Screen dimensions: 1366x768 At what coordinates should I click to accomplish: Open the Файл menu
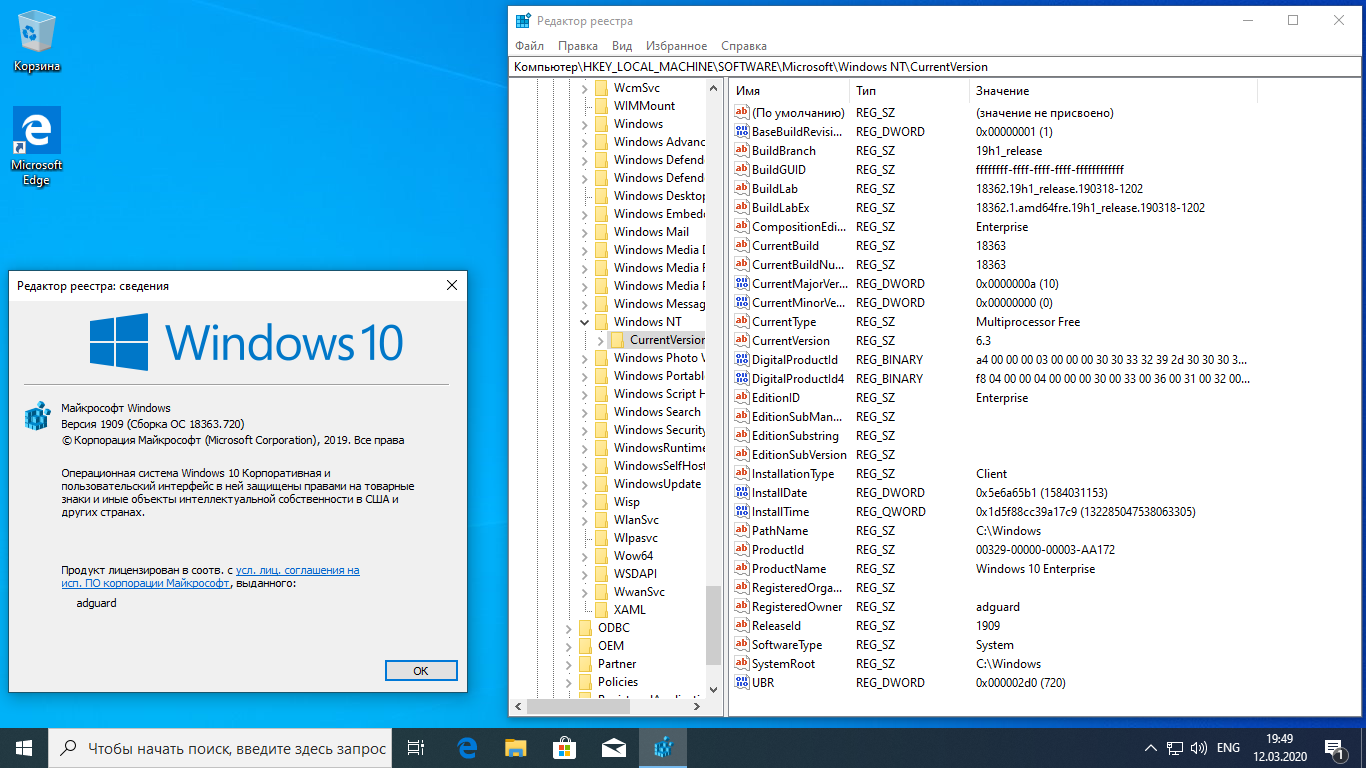[530, 46]
